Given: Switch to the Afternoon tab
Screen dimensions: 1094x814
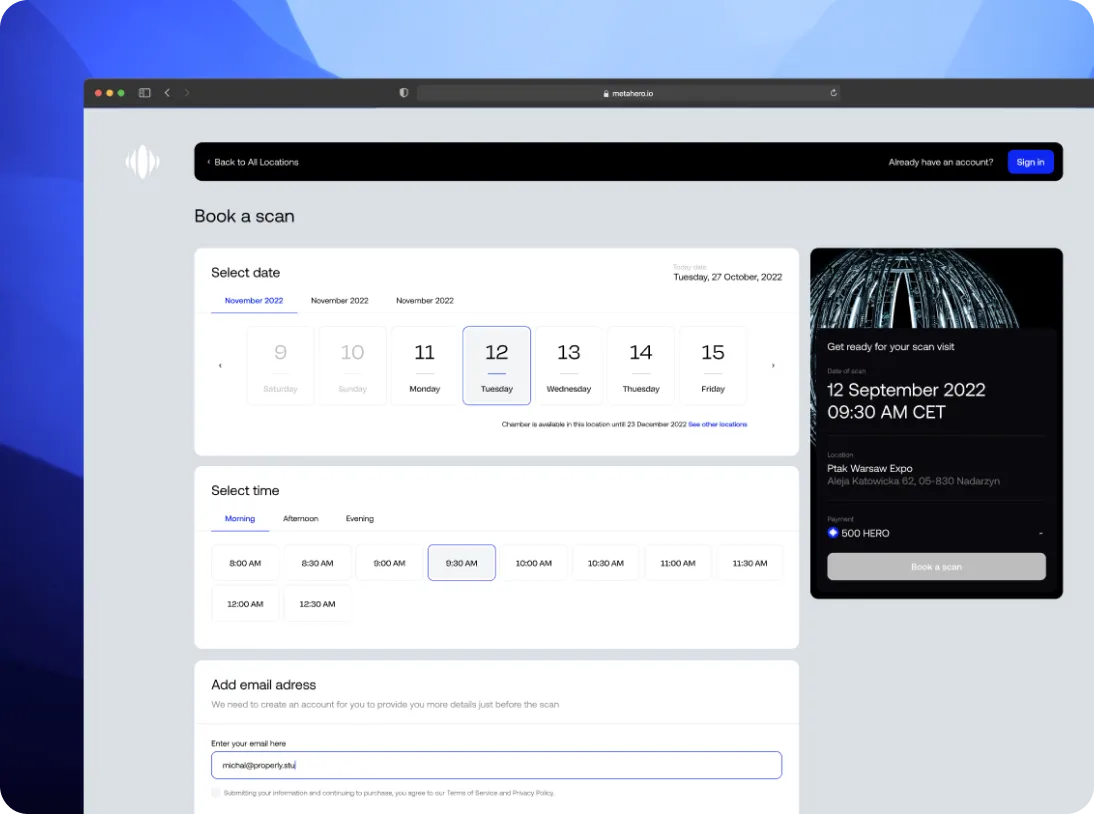Looking at the screenshot, I should coord(301,519).
